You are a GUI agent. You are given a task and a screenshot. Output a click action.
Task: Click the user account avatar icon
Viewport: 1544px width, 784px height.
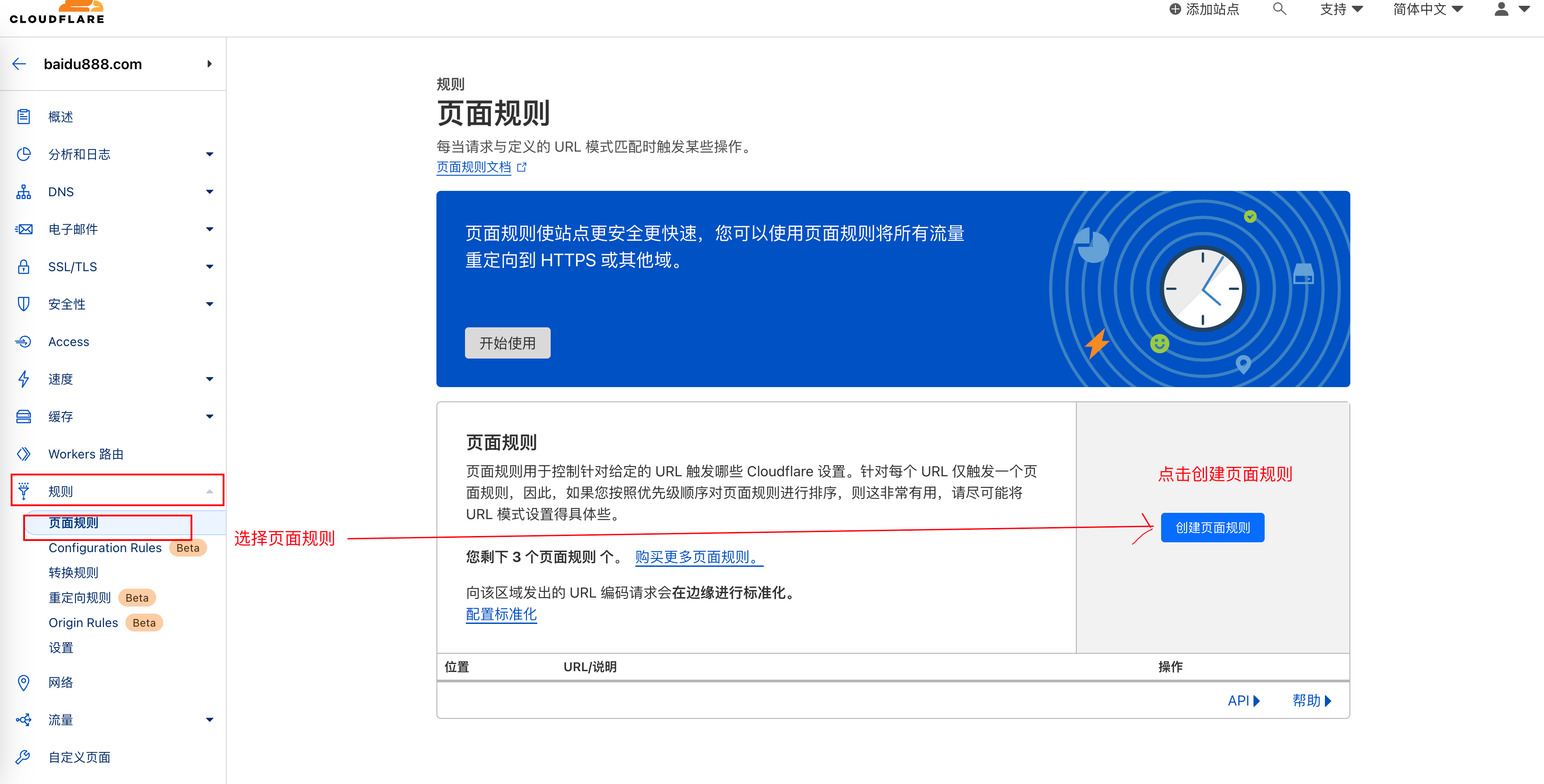coord(1502,9)
